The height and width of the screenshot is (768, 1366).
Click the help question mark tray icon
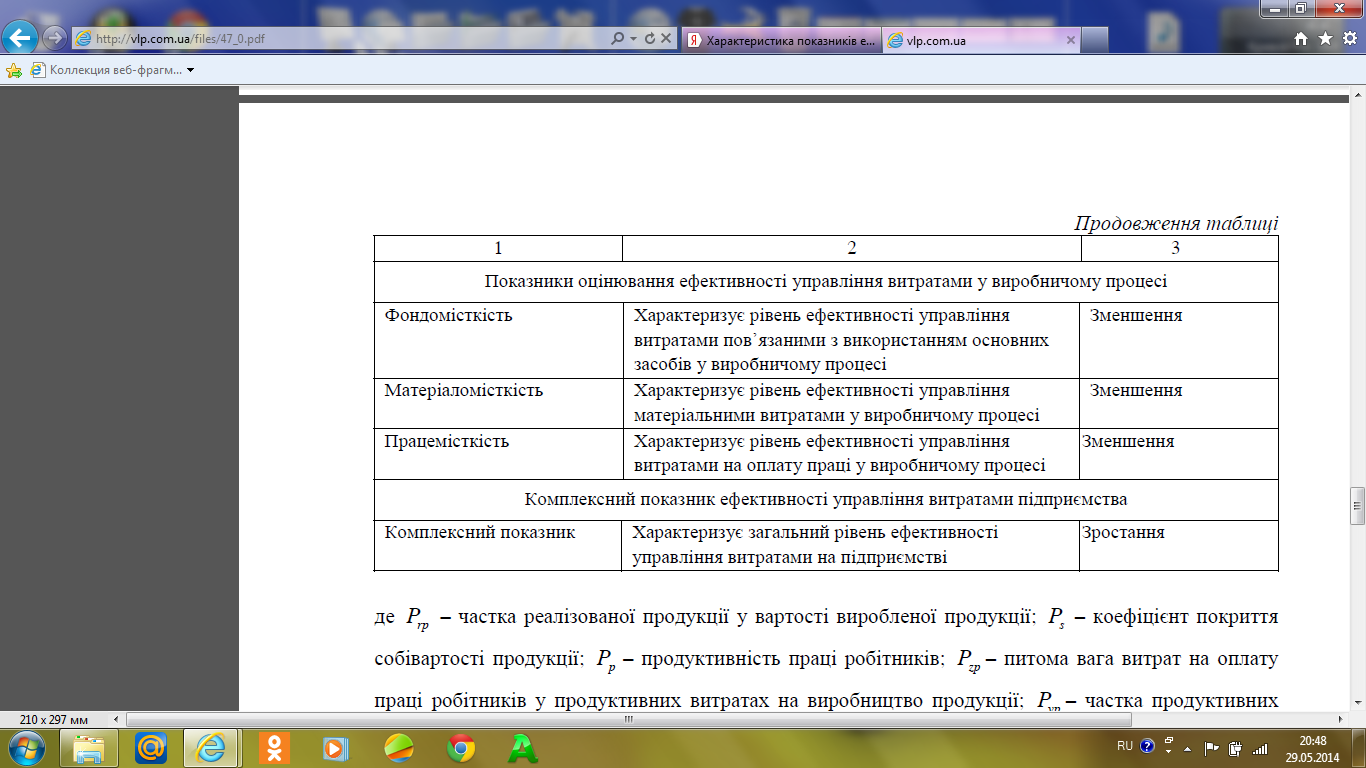[1146, 746]
